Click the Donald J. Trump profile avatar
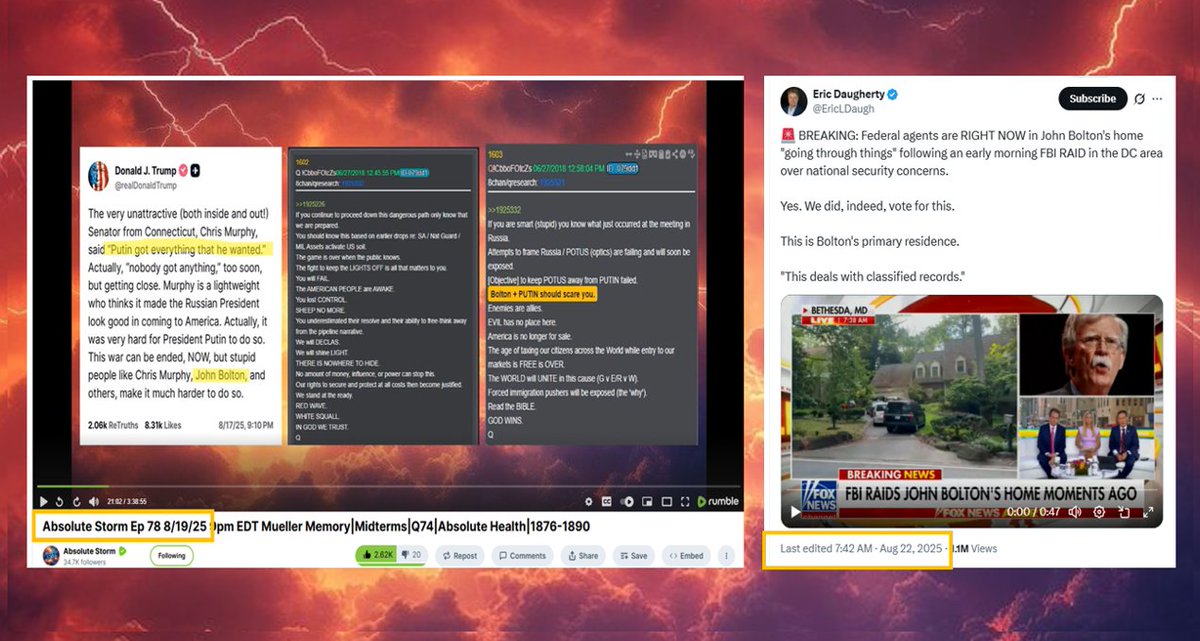This screenshot has height=641, width=1200. tap(99, 177)
